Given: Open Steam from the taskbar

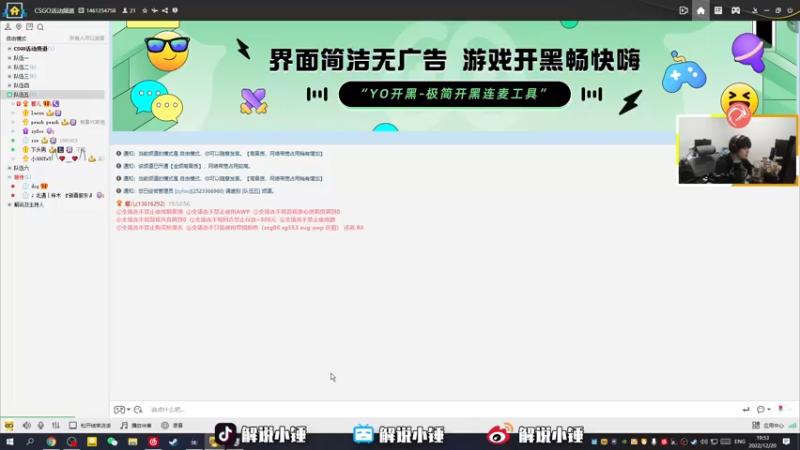Looking at the screenshot, I should coord(173,442).
